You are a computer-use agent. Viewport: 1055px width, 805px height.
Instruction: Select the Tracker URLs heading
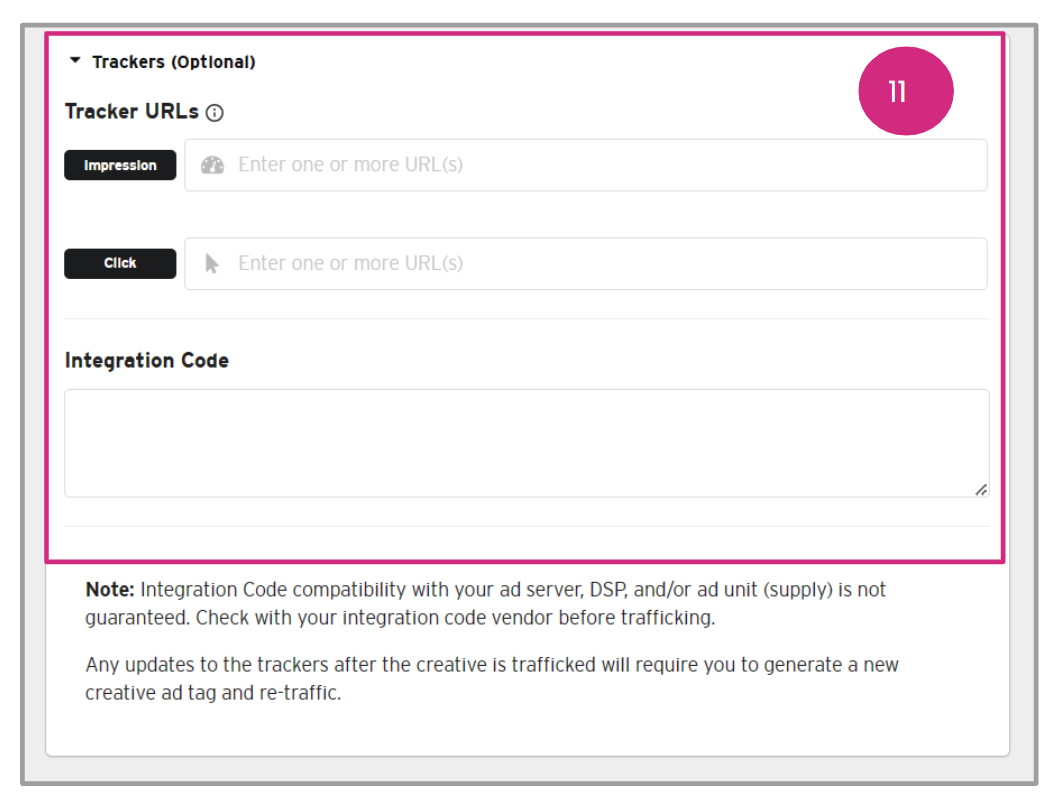pos(131,112)
